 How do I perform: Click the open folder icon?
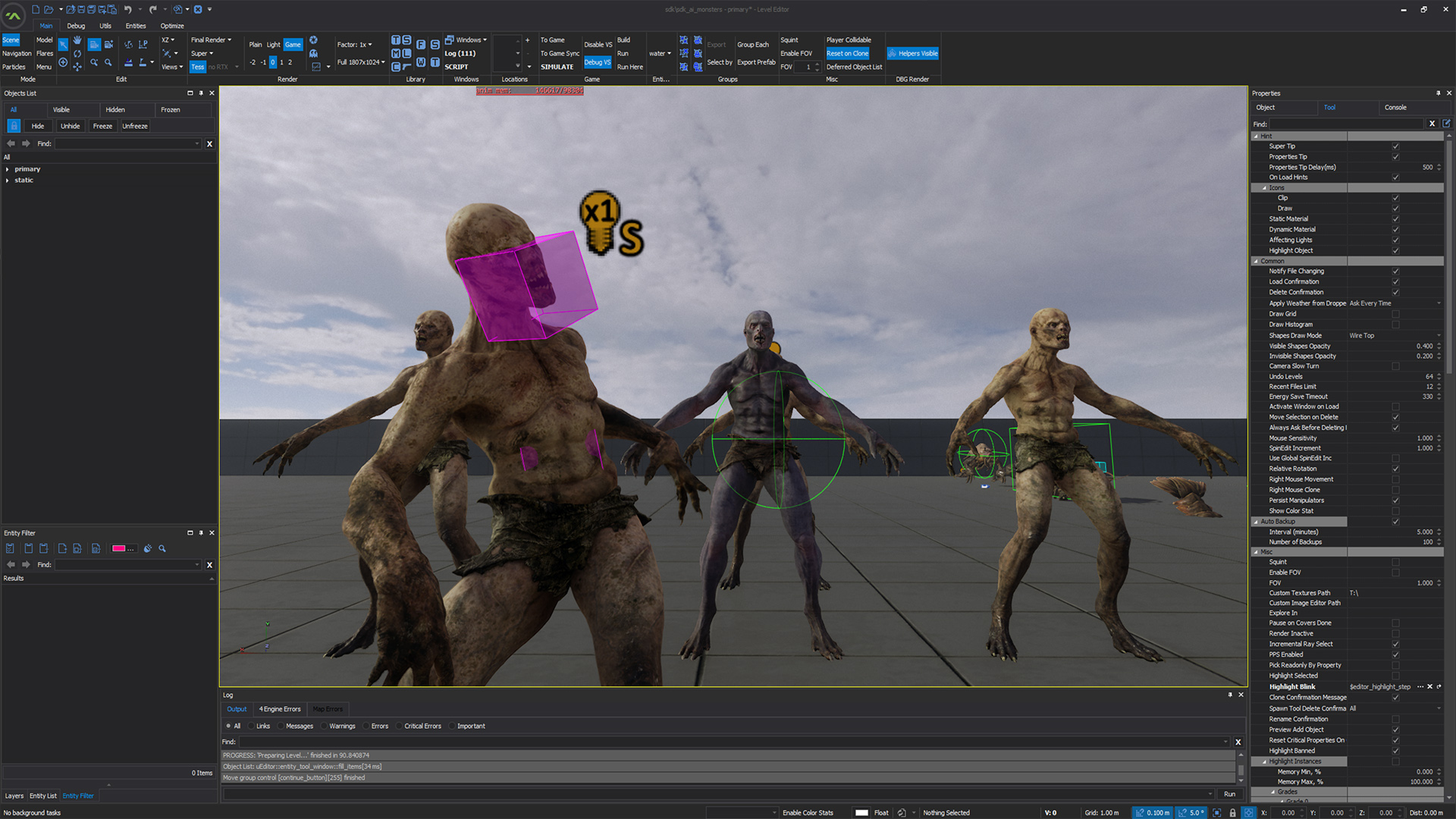pyautogui.click(x=49, y=9)
